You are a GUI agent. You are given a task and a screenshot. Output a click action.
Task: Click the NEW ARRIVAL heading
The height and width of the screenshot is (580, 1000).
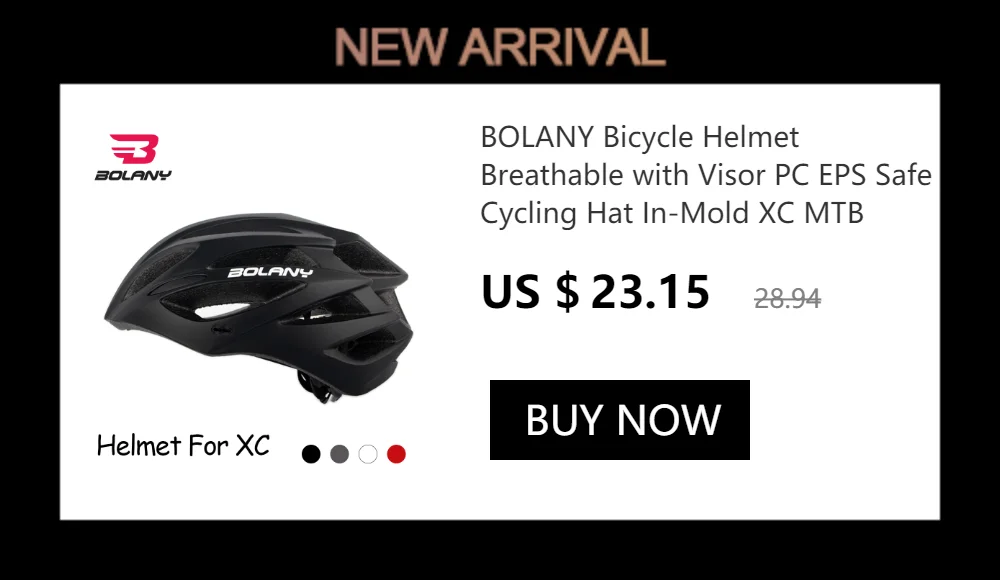pyautogui.click(x=500, y=47)
